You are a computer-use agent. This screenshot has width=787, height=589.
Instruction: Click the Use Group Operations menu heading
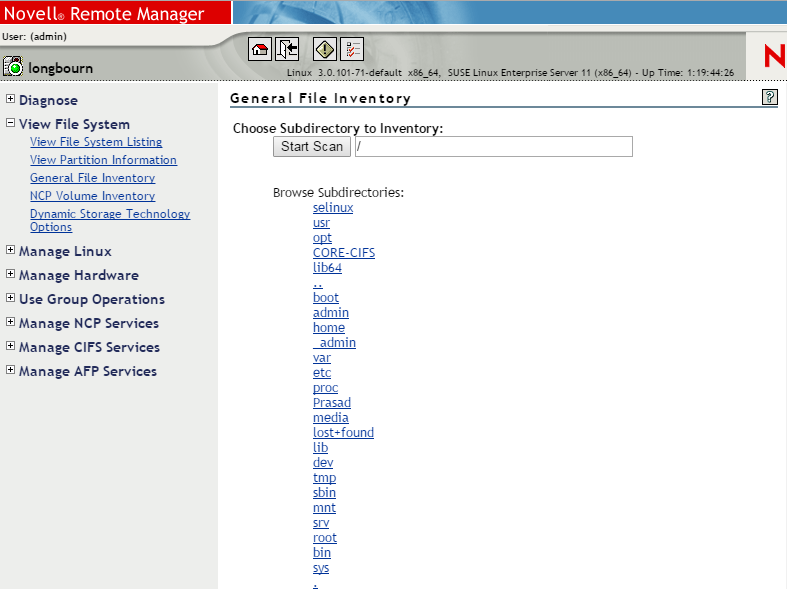point(92,300)
